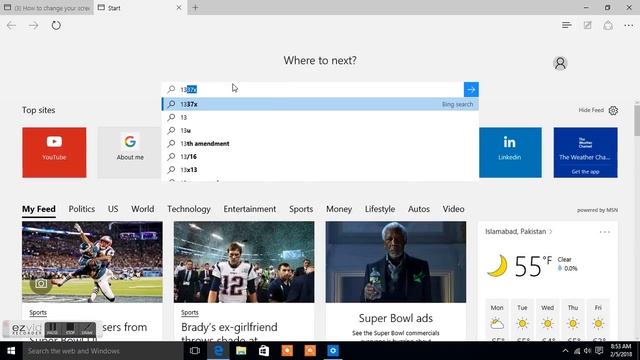The image size is (640, 360).
Task: Click the share icon in toolbar
Action: point(608,25)
